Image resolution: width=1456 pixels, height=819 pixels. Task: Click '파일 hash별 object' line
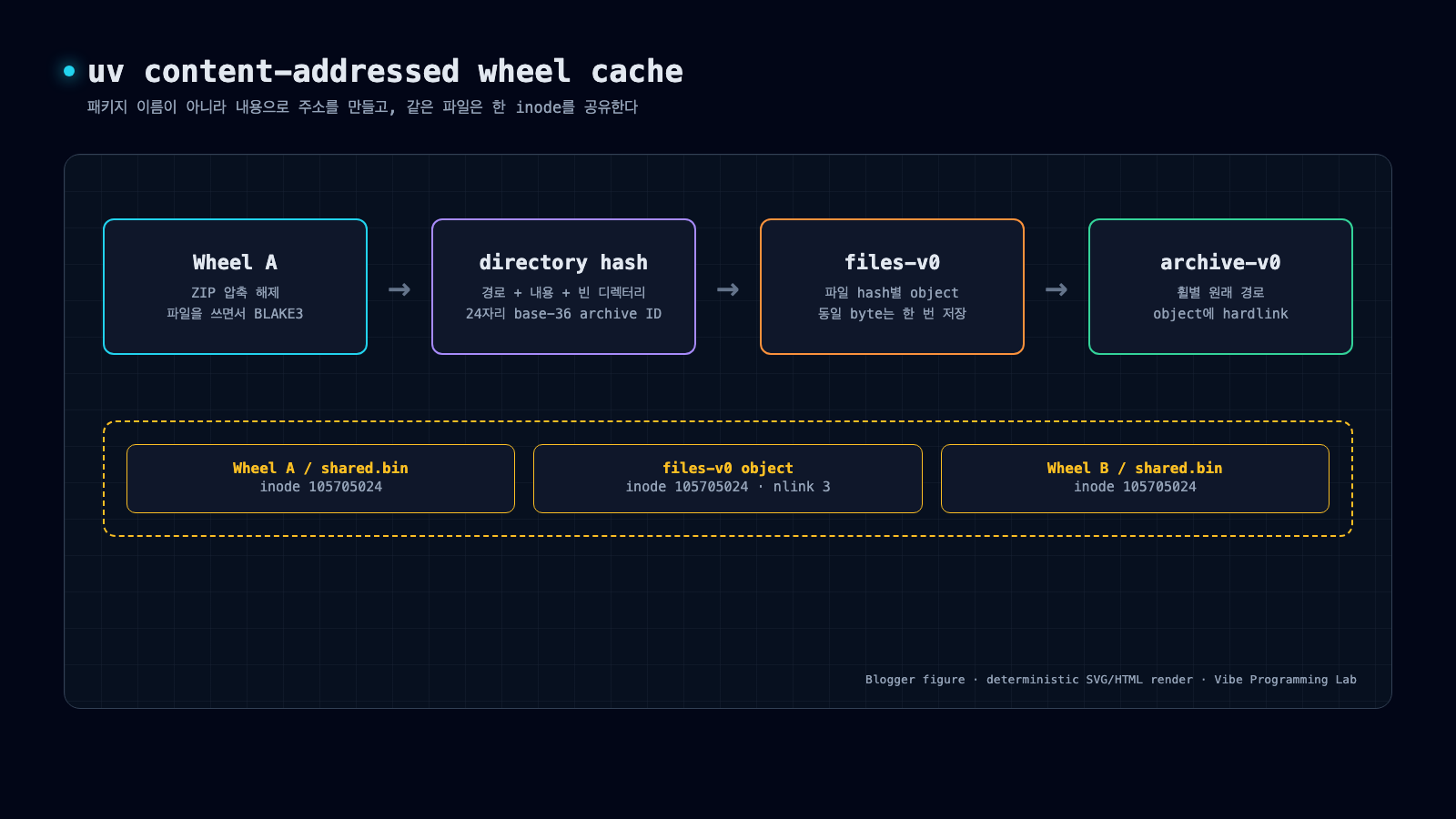tap(892, 292)
